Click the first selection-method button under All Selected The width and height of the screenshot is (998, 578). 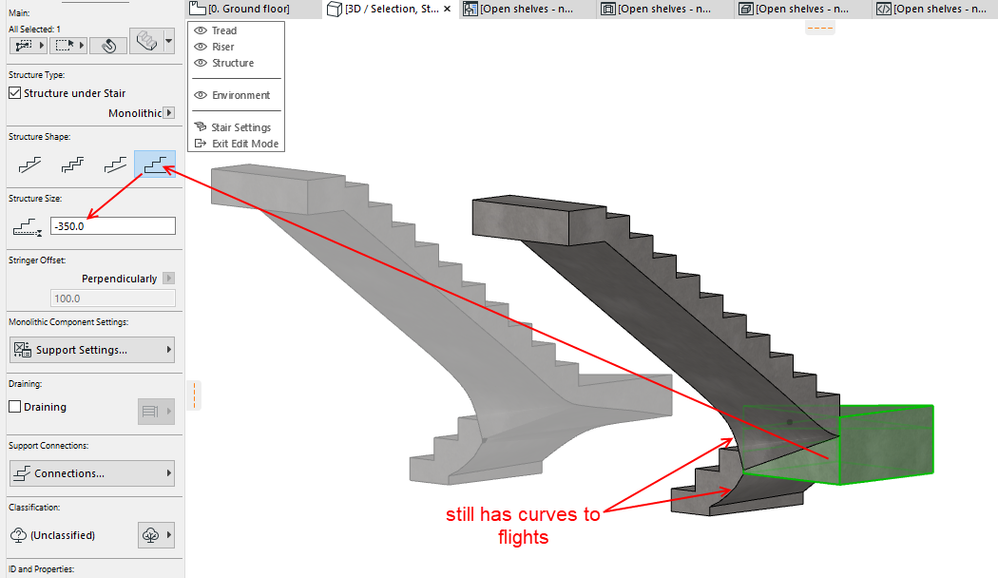tap(28, 45)
